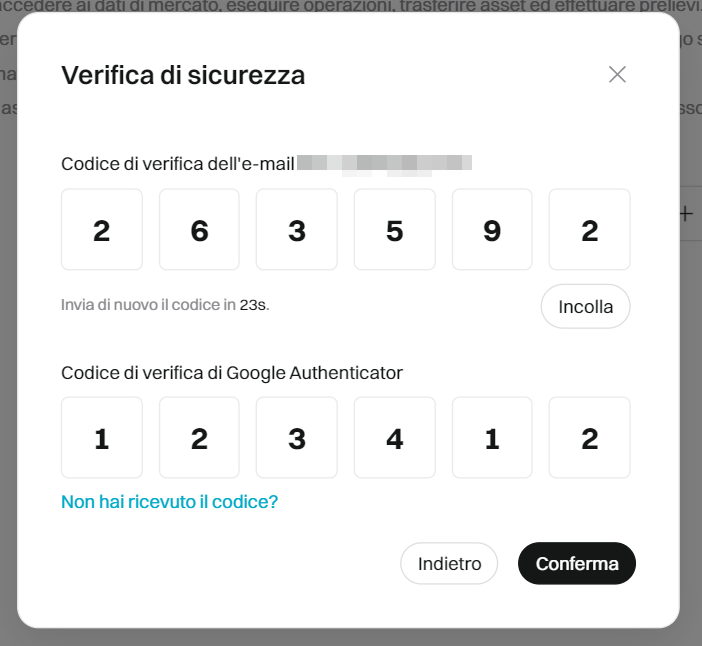Viewport: 702px width, 646px height.
Task: Focus second Google Authenticator digit box
Action: [199, 438]
